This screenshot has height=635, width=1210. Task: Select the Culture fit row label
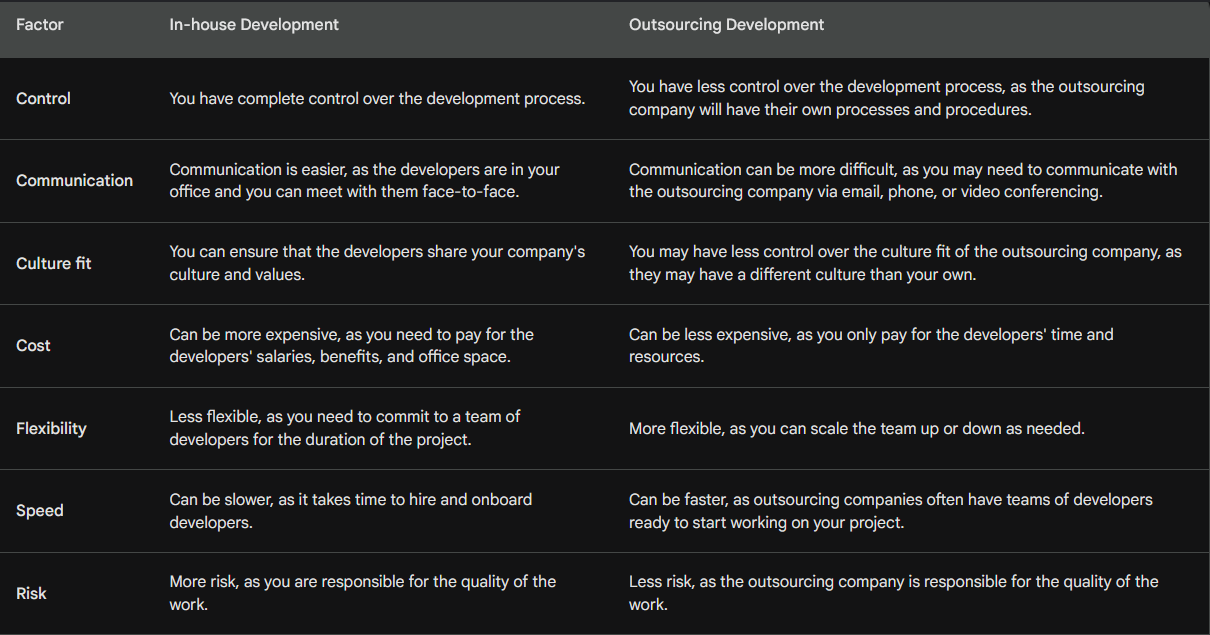click(54, 264)
